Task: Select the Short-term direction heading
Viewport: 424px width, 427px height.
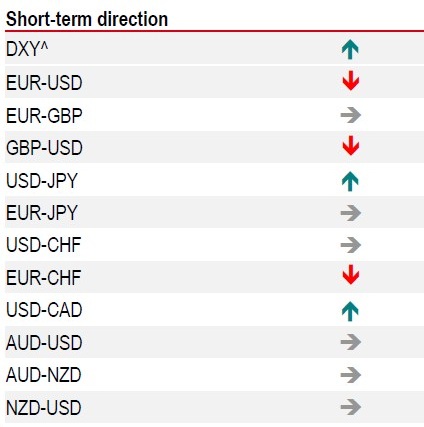Action: click(x=87, y=19)
